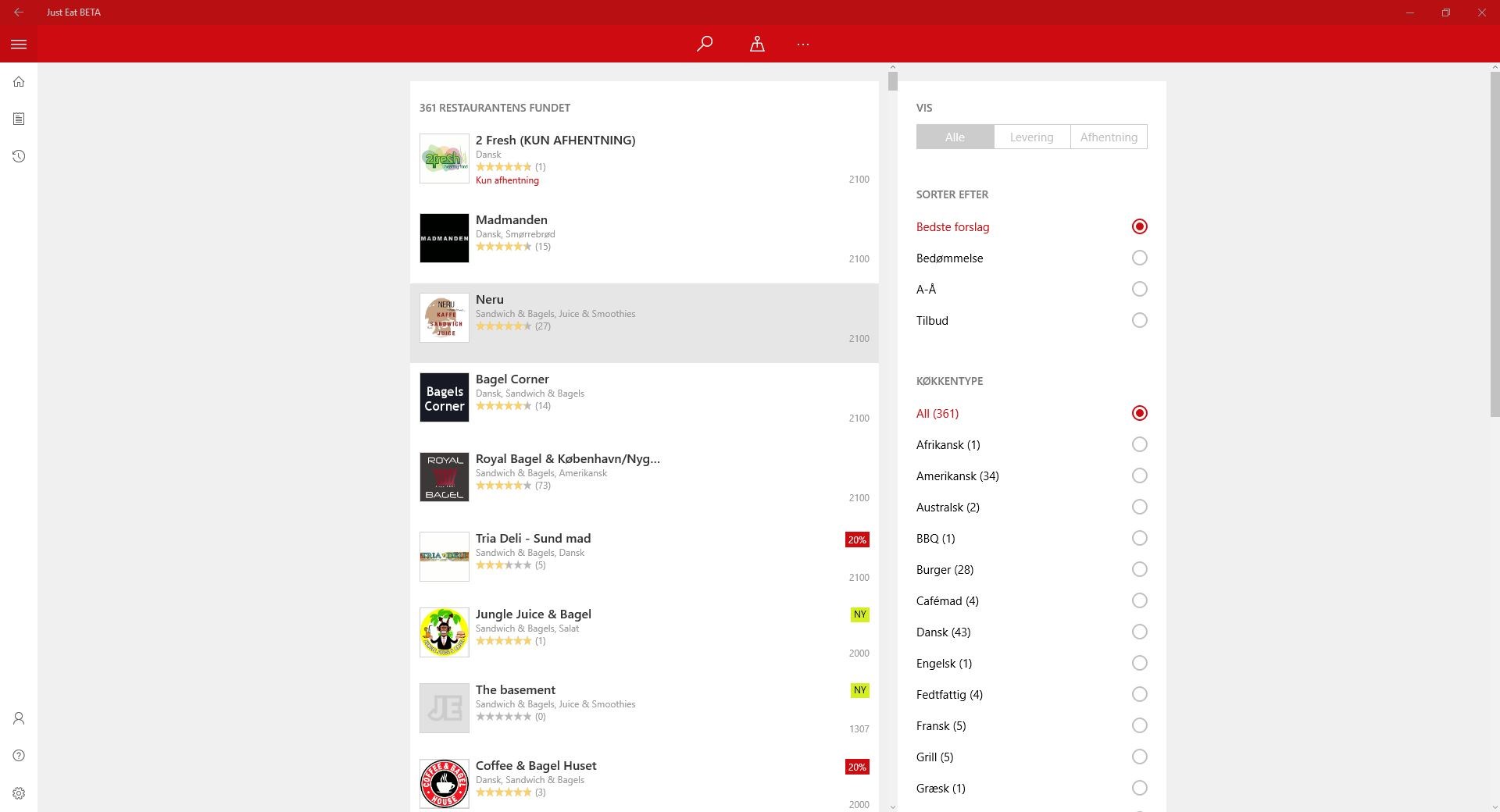The width and height of the screenshot is (1500, 812).
Task: Filter by Australsk (2)
Action: click(1031, 507)
